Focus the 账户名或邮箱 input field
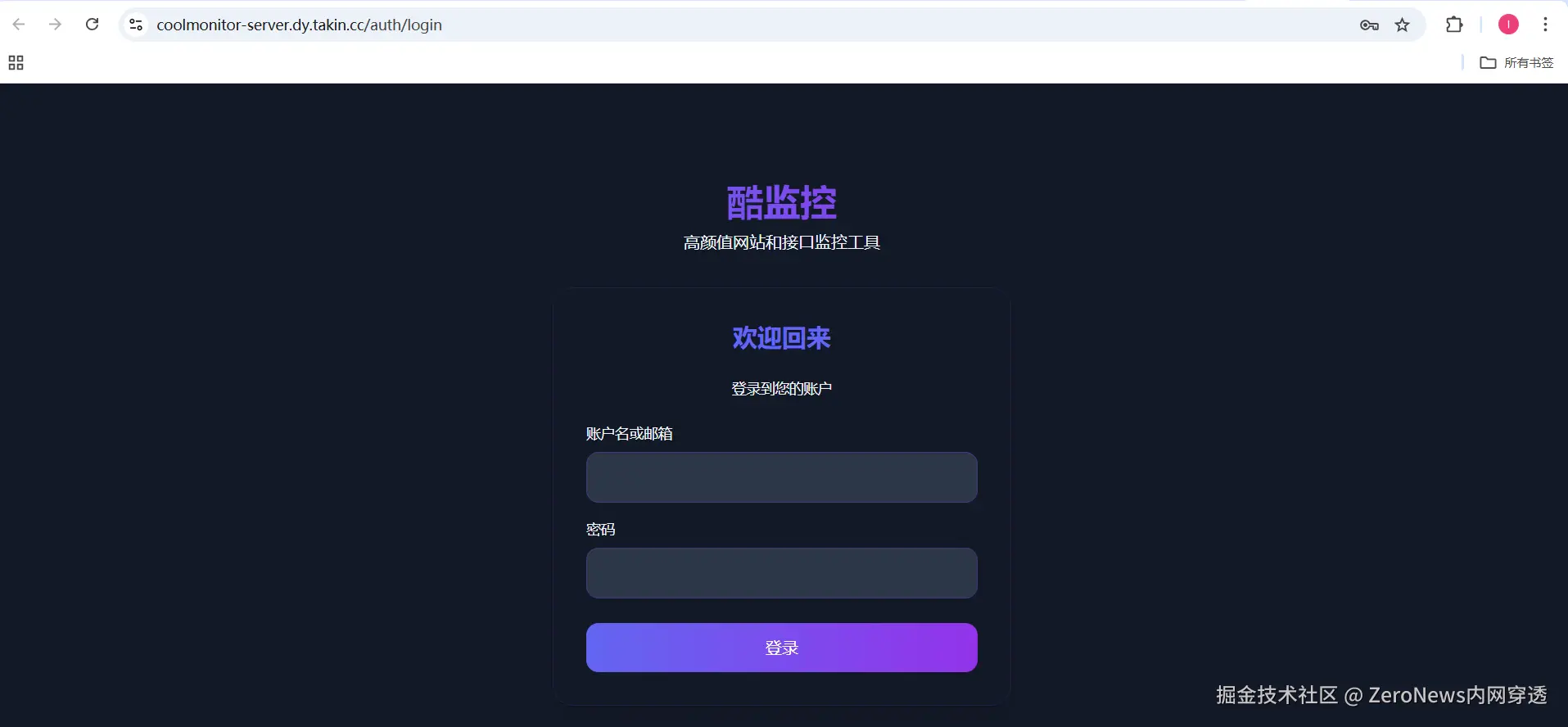Screen dimensions: 1568x727 click(781, 477)
